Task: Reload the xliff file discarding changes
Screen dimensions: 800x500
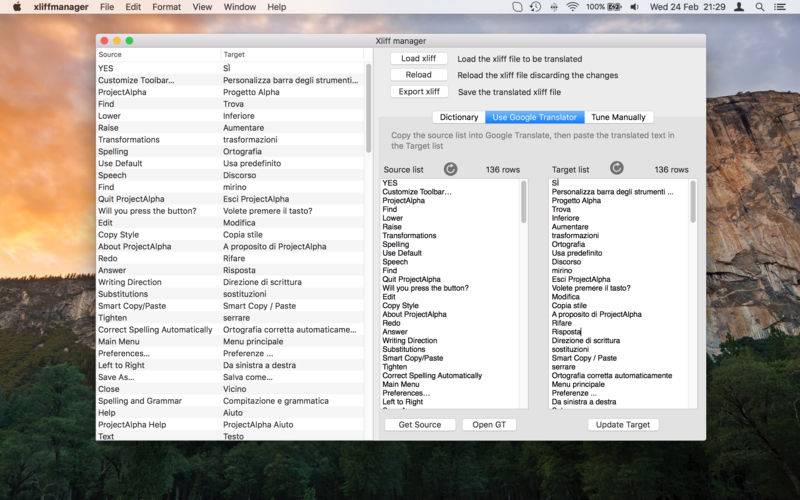Action: point(418,75)
